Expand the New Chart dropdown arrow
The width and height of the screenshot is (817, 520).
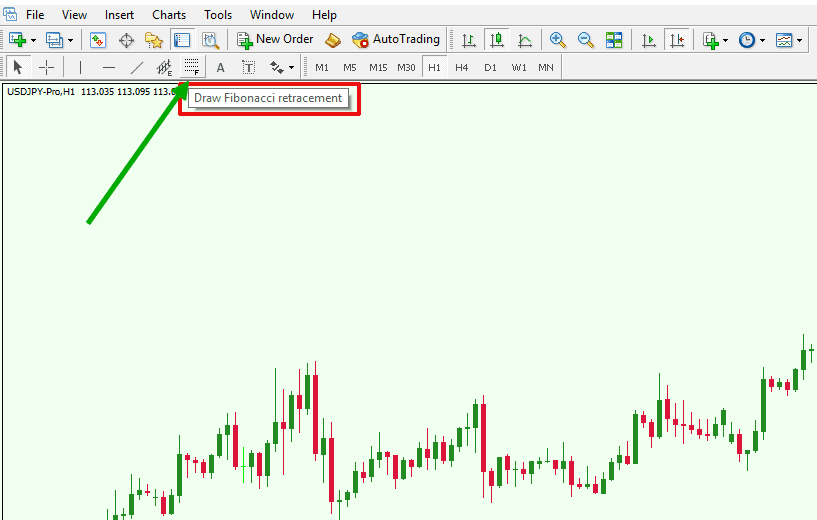[33, 41]
